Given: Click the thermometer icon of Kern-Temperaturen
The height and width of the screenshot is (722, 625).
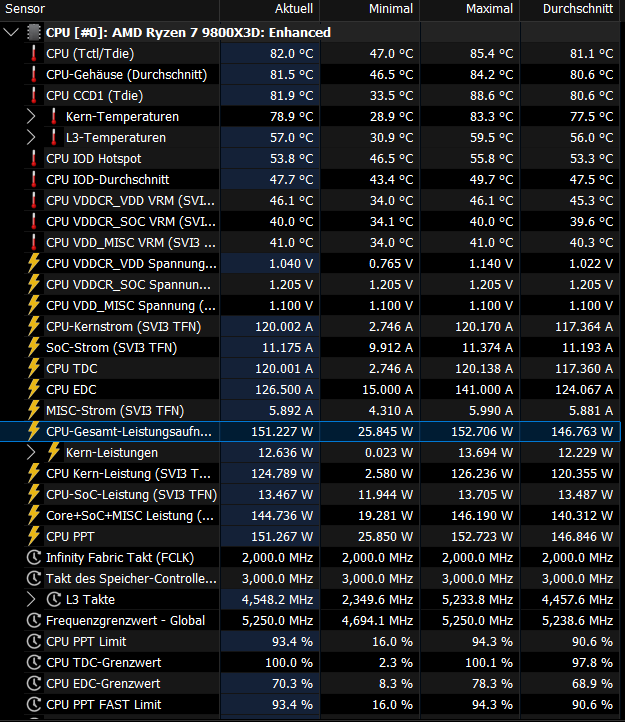Looking at the screenshot, I should (x=53, y=116).
